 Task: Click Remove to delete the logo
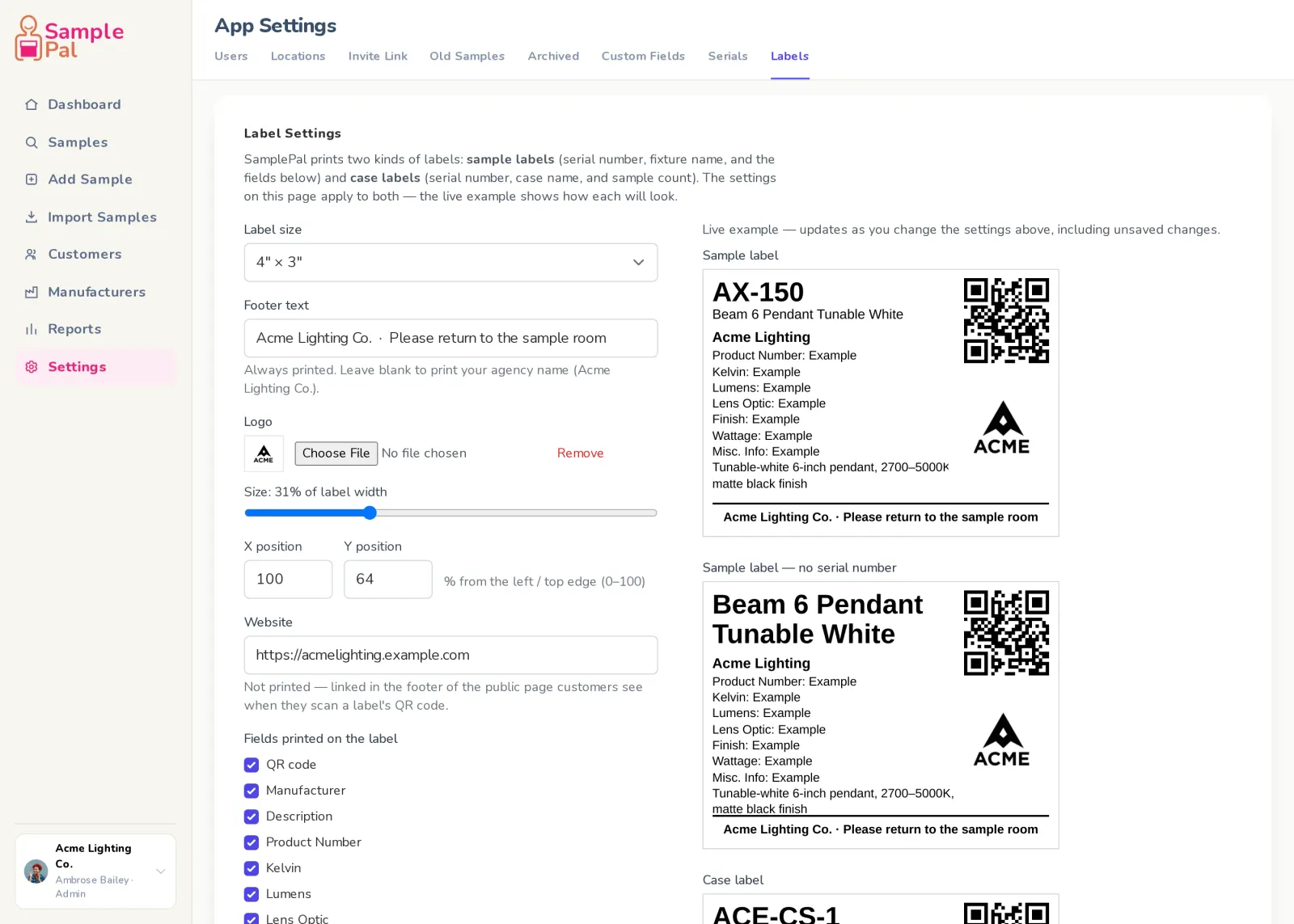[580, 454]
